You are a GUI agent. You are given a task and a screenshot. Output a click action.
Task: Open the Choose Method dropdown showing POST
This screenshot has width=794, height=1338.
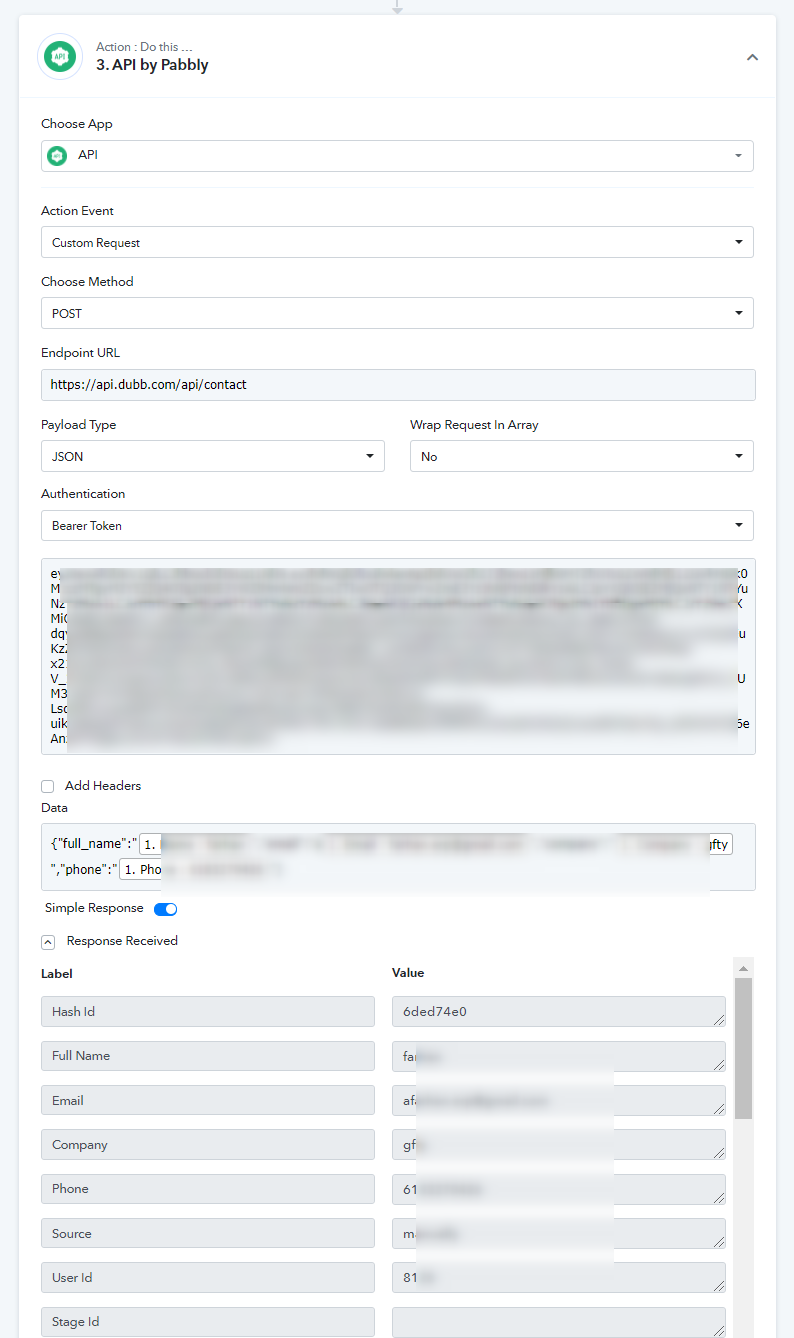[397, 313]
